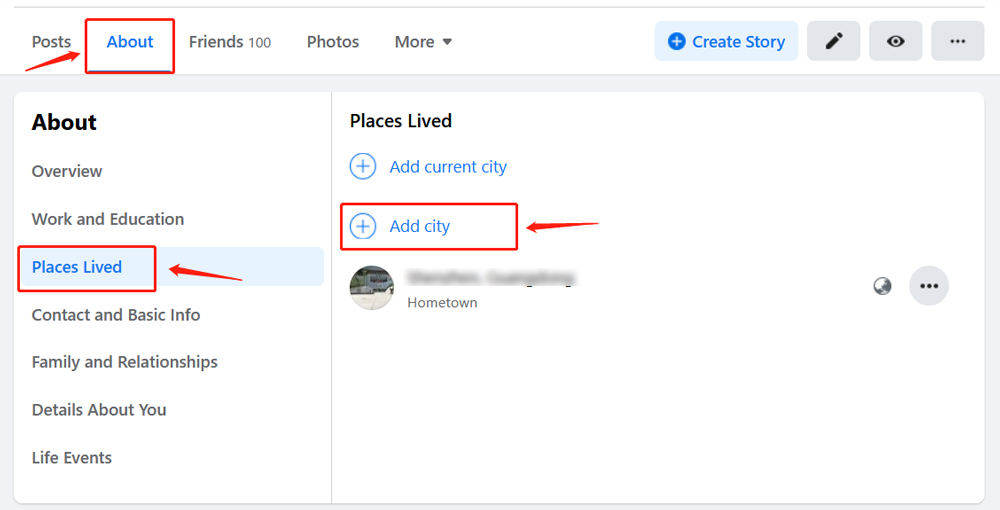
Task: Open the About tab
Action: [x=130, y=42]
